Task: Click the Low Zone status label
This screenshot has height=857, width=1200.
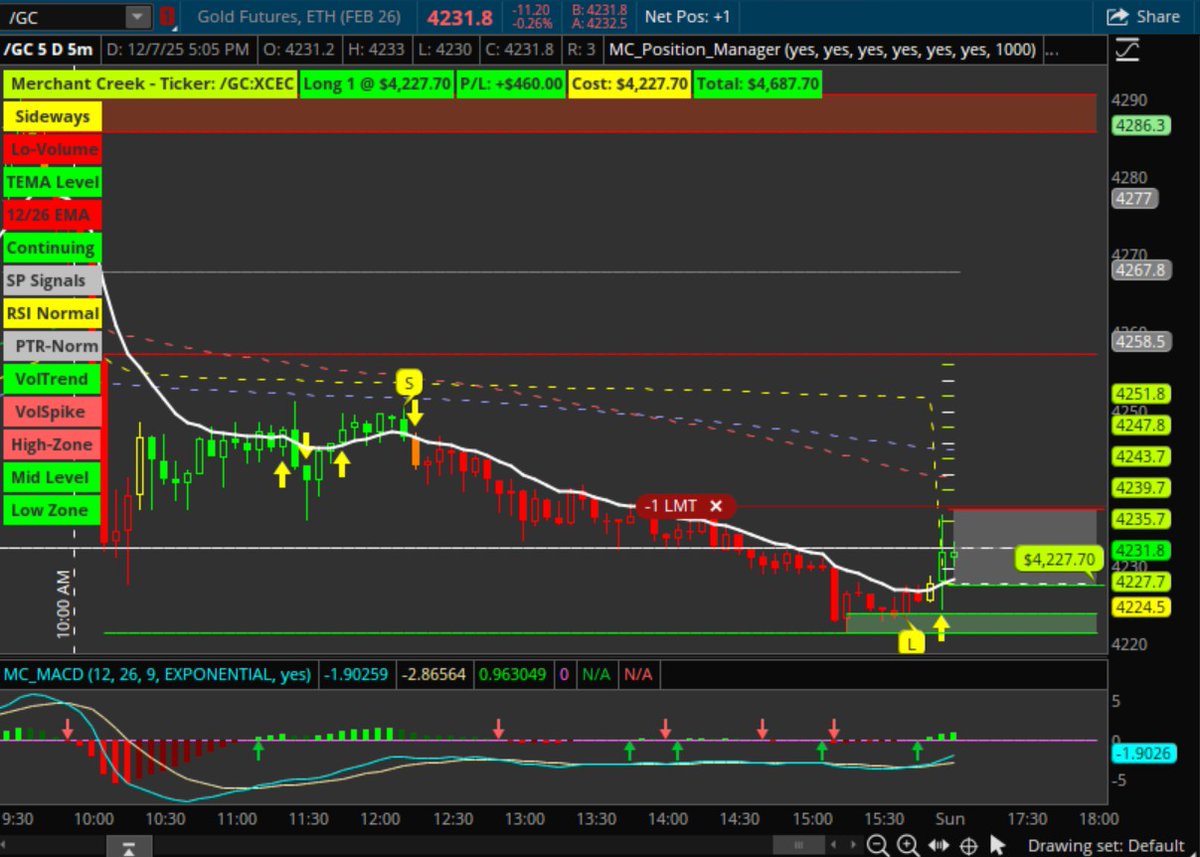Action: point(52,511)
